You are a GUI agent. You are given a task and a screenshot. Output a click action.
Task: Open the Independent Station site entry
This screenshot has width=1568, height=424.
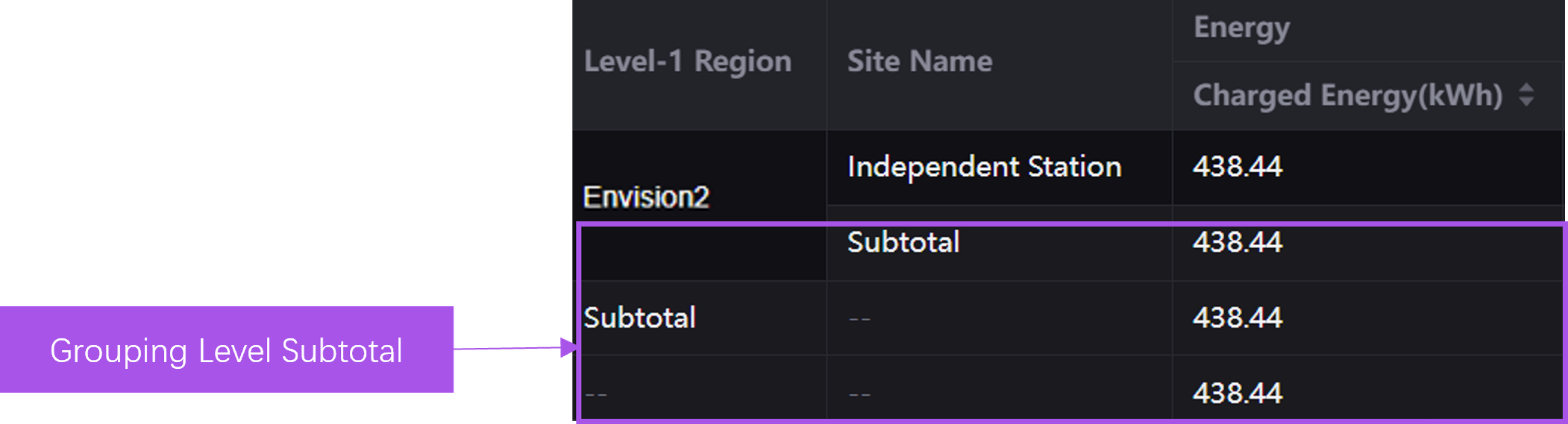point(984,167)
